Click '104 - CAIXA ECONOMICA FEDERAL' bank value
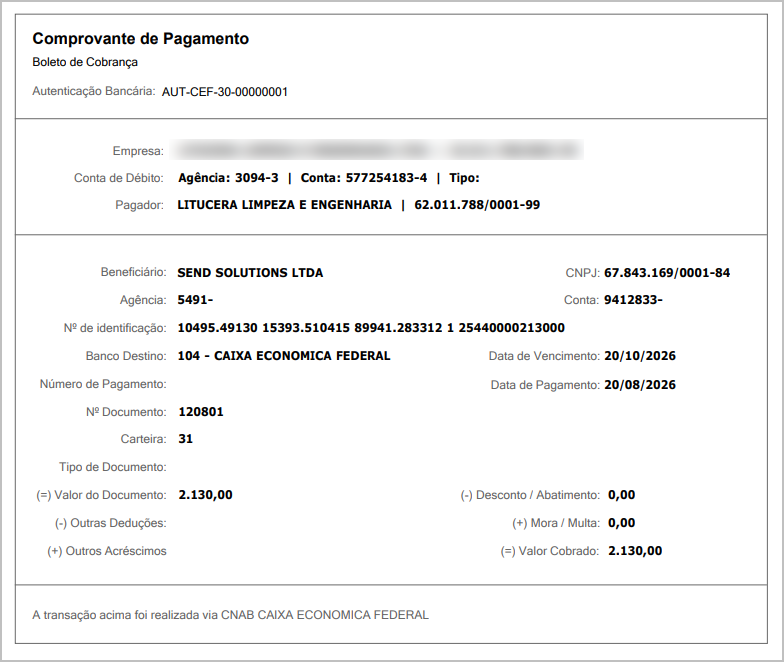Screen dimensions: 784x662 pyautogui.click(x=284, y=356)
